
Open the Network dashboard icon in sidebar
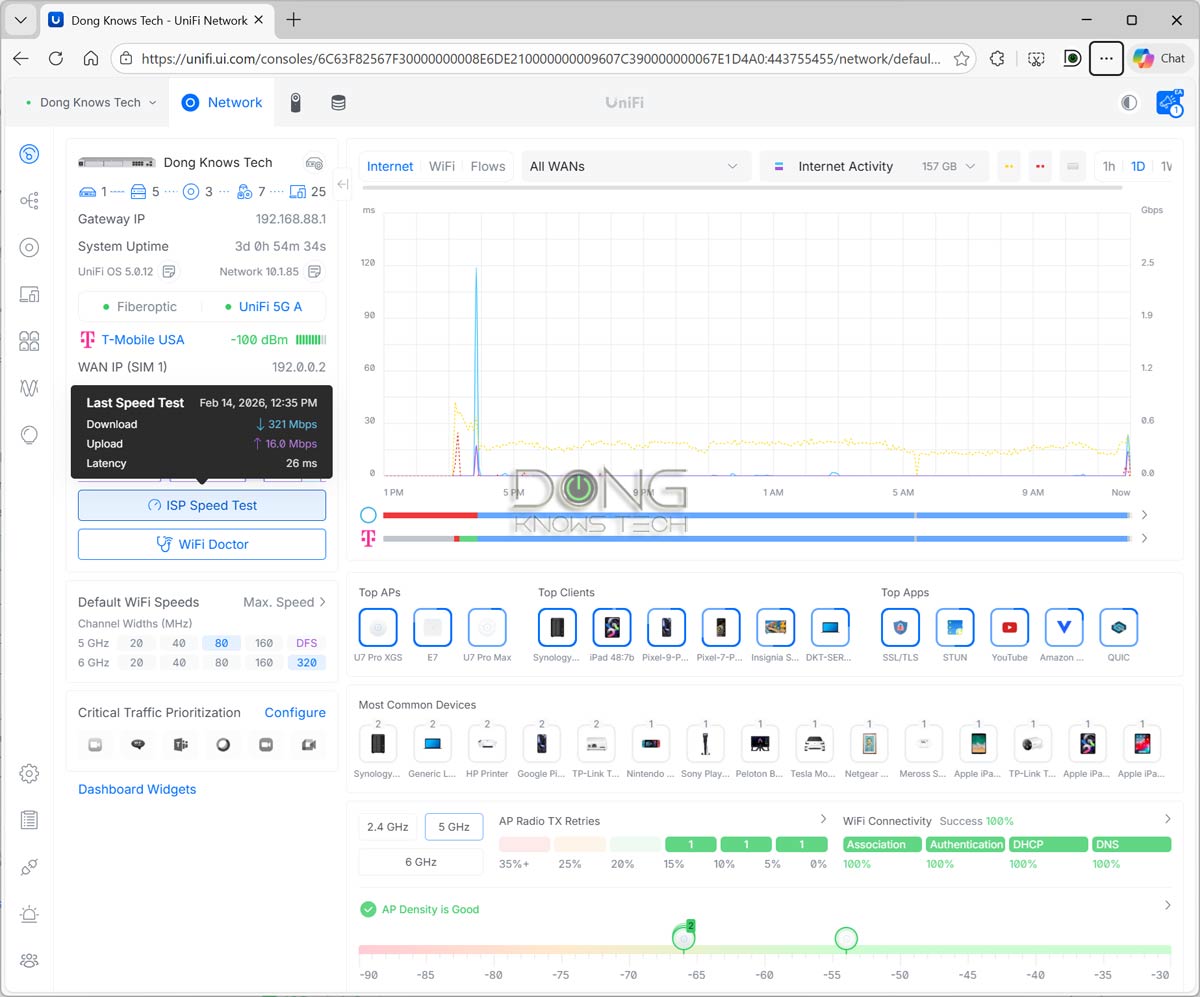pos(30,154)
